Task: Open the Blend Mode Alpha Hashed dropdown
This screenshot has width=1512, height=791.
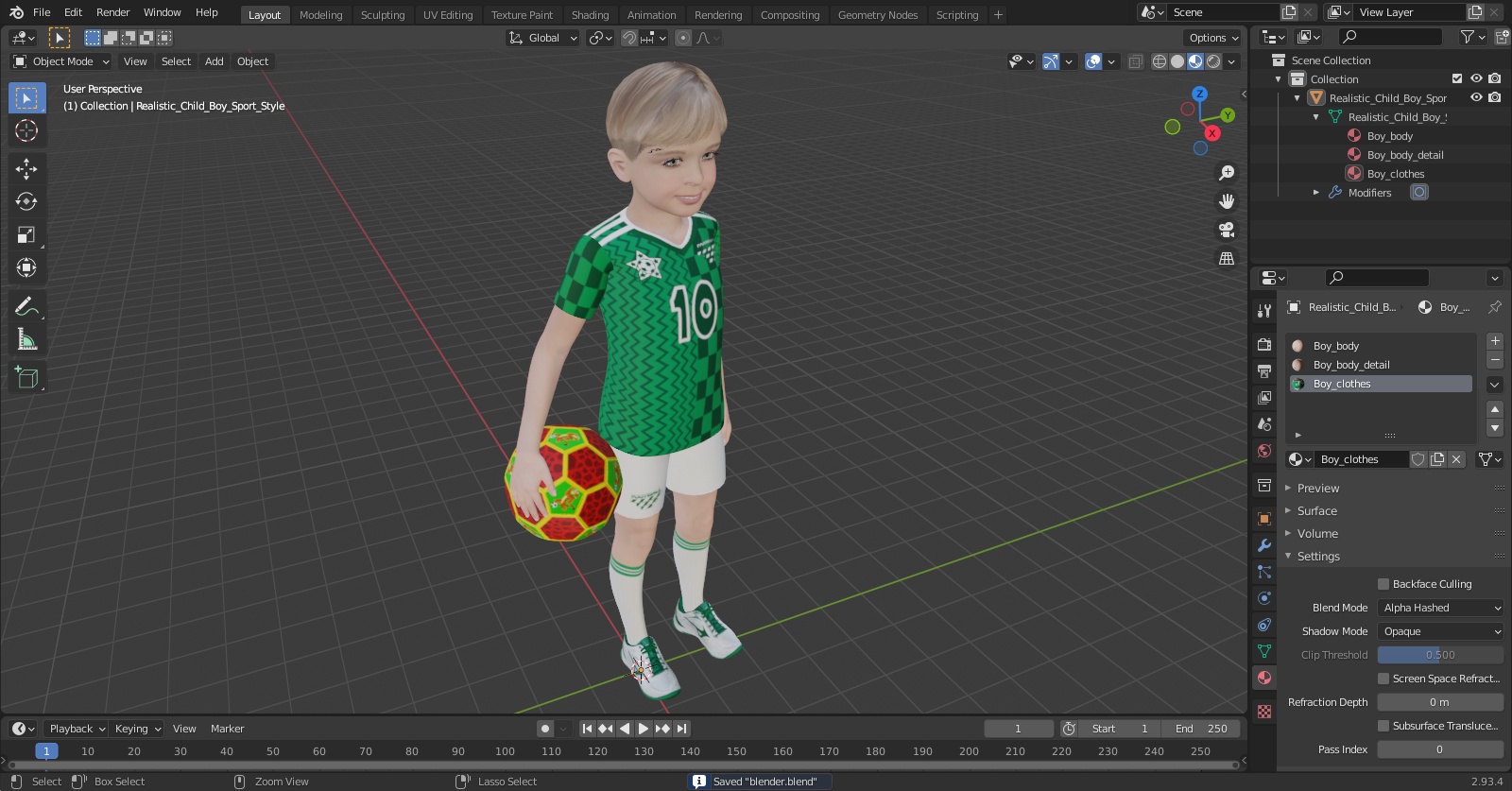Action: [x=1440, y=608]
